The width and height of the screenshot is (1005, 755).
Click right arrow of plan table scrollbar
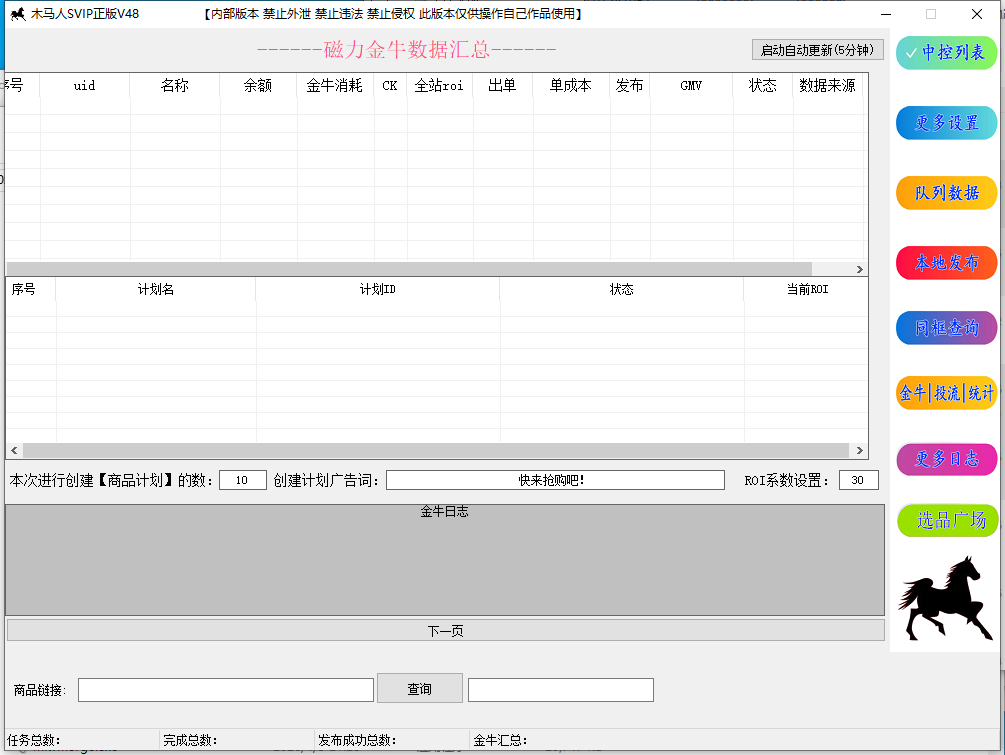click(x=860, y=451)
